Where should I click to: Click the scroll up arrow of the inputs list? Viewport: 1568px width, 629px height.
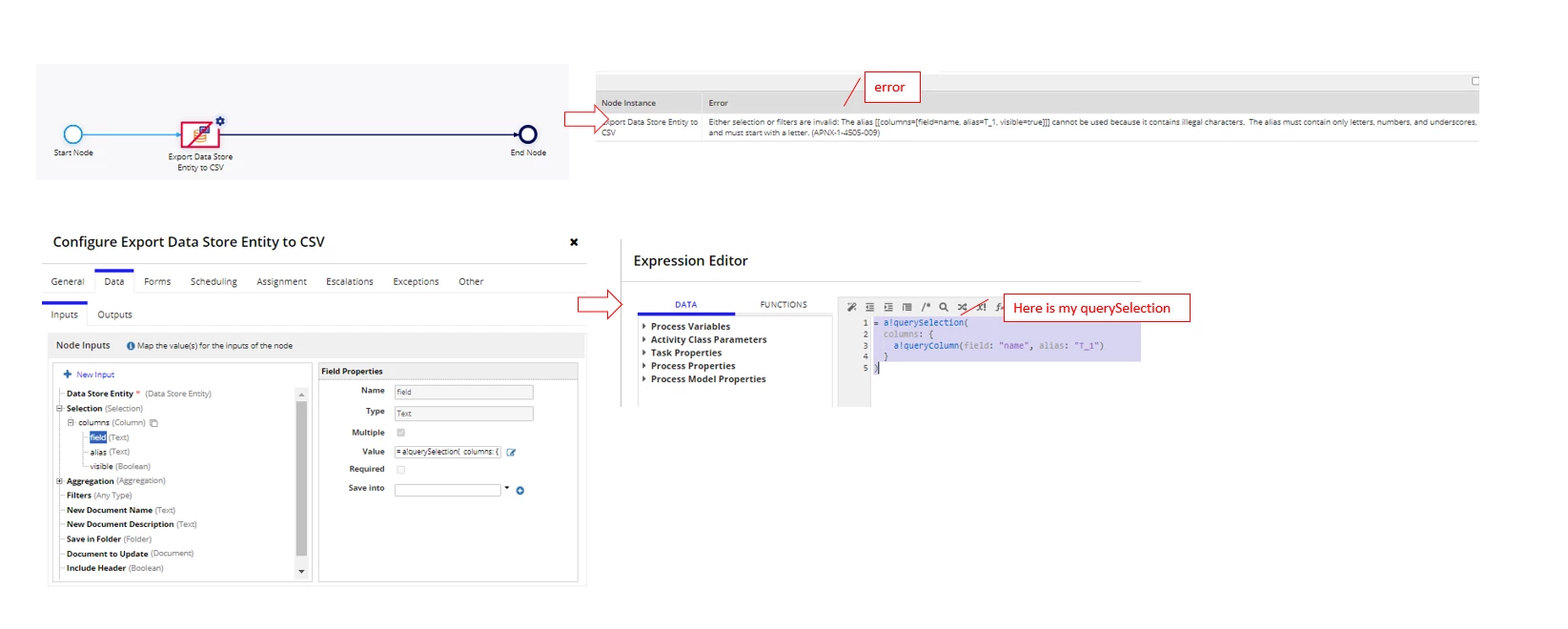point(301,394)
